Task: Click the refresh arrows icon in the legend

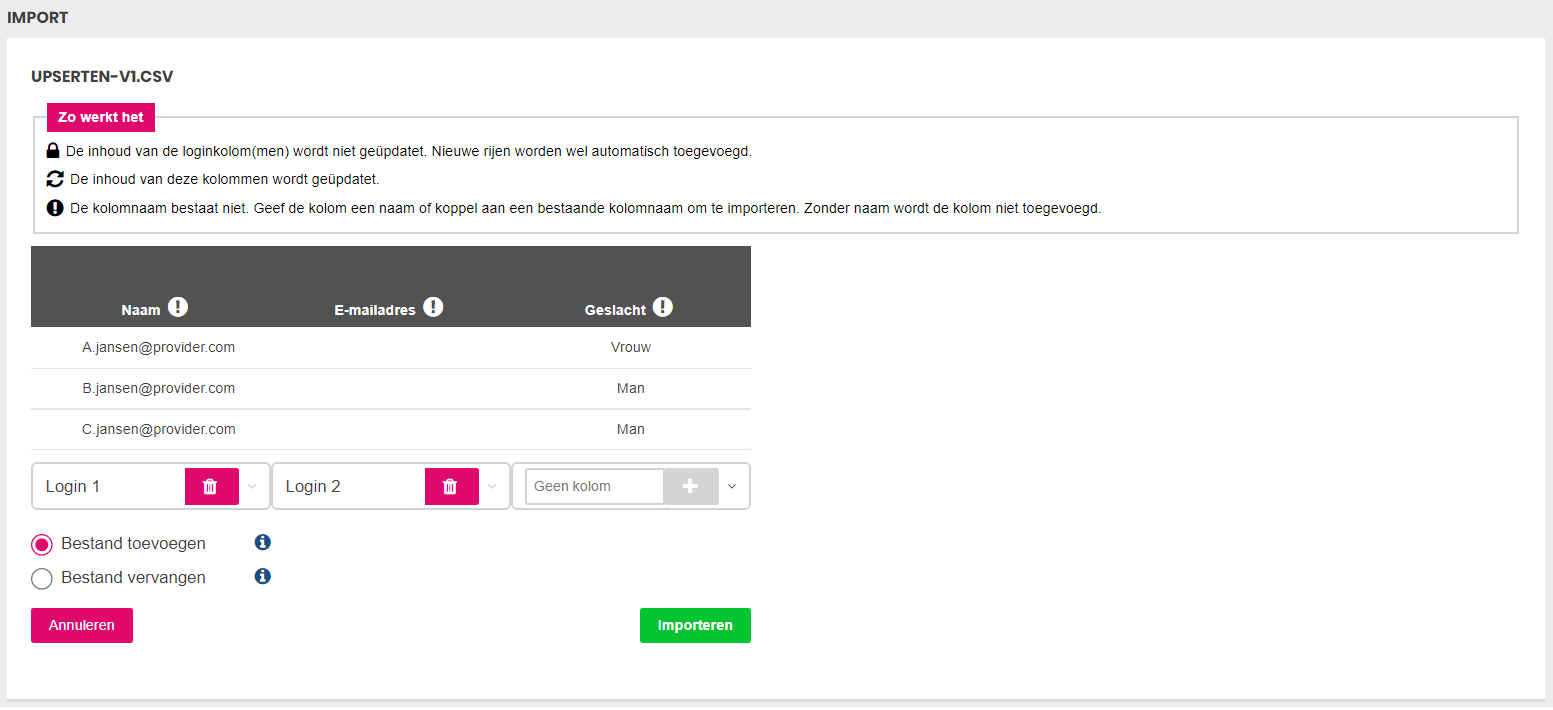Action: pyautogui.click(x=55, y=179)
